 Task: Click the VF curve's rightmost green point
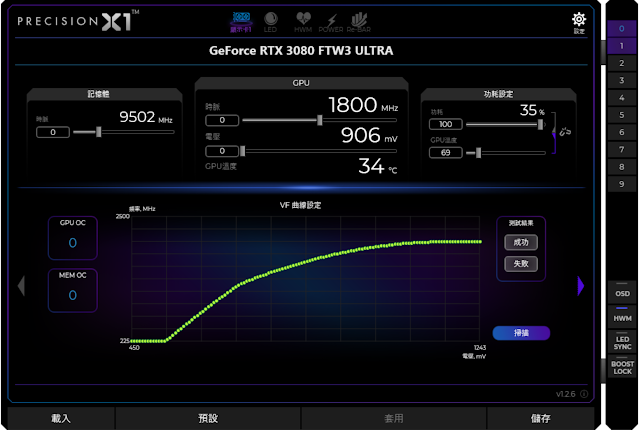[480, 242]
